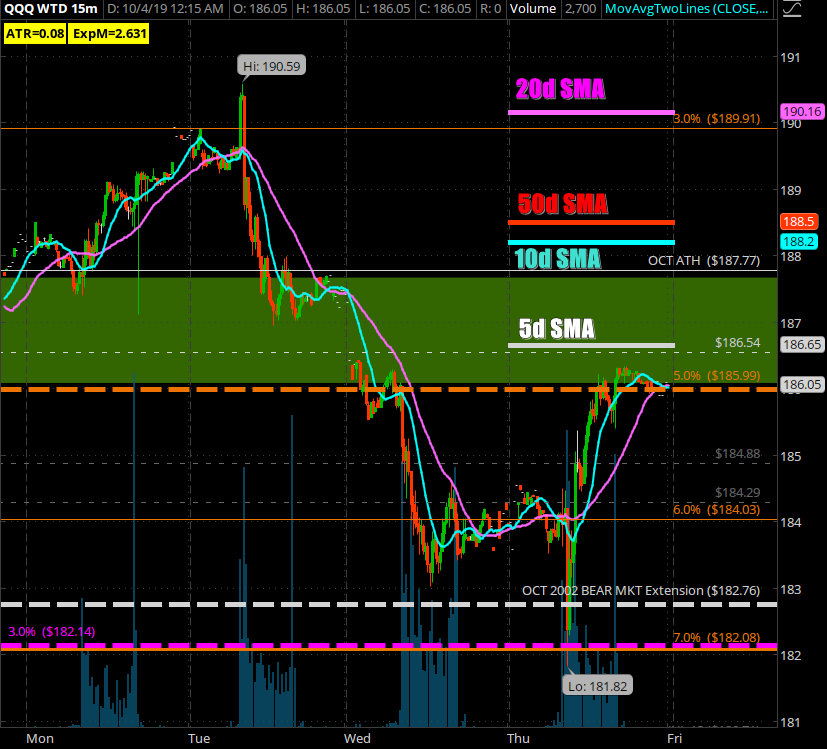Click the magenta 190.16 price axis tag

click(803, 112)
